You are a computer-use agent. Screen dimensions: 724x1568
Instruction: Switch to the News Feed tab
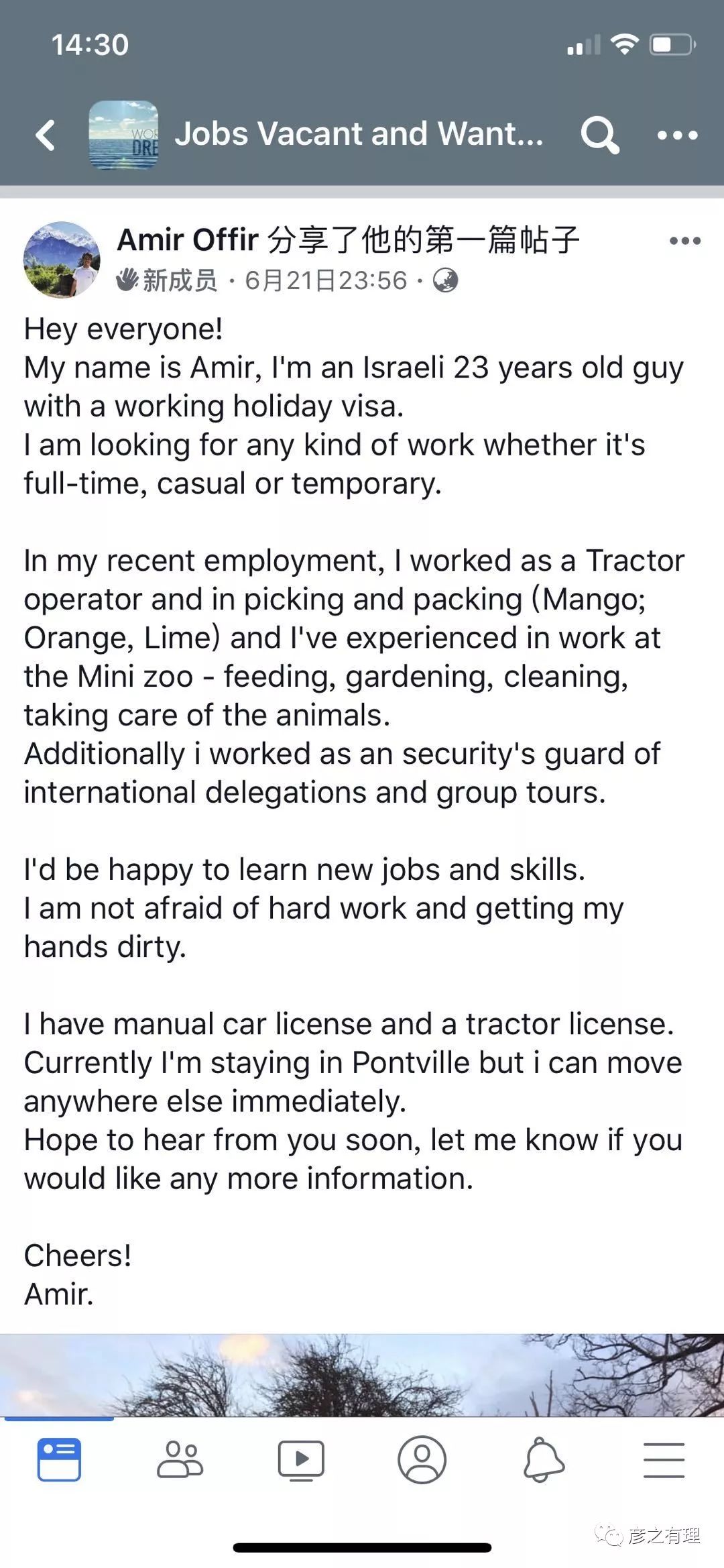59,1459
